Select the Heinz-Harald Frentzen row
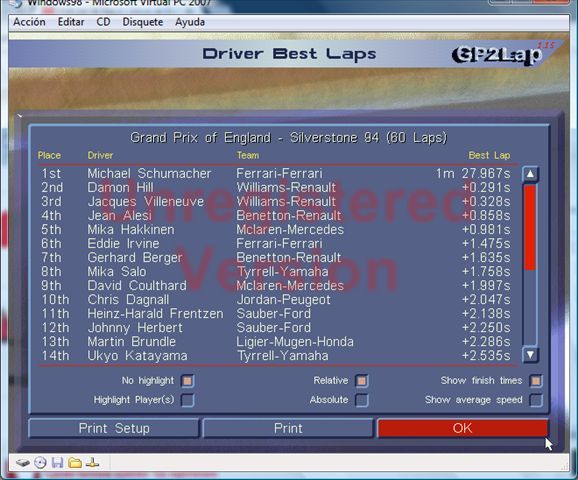The image size is (578, 480). point(276,313)
